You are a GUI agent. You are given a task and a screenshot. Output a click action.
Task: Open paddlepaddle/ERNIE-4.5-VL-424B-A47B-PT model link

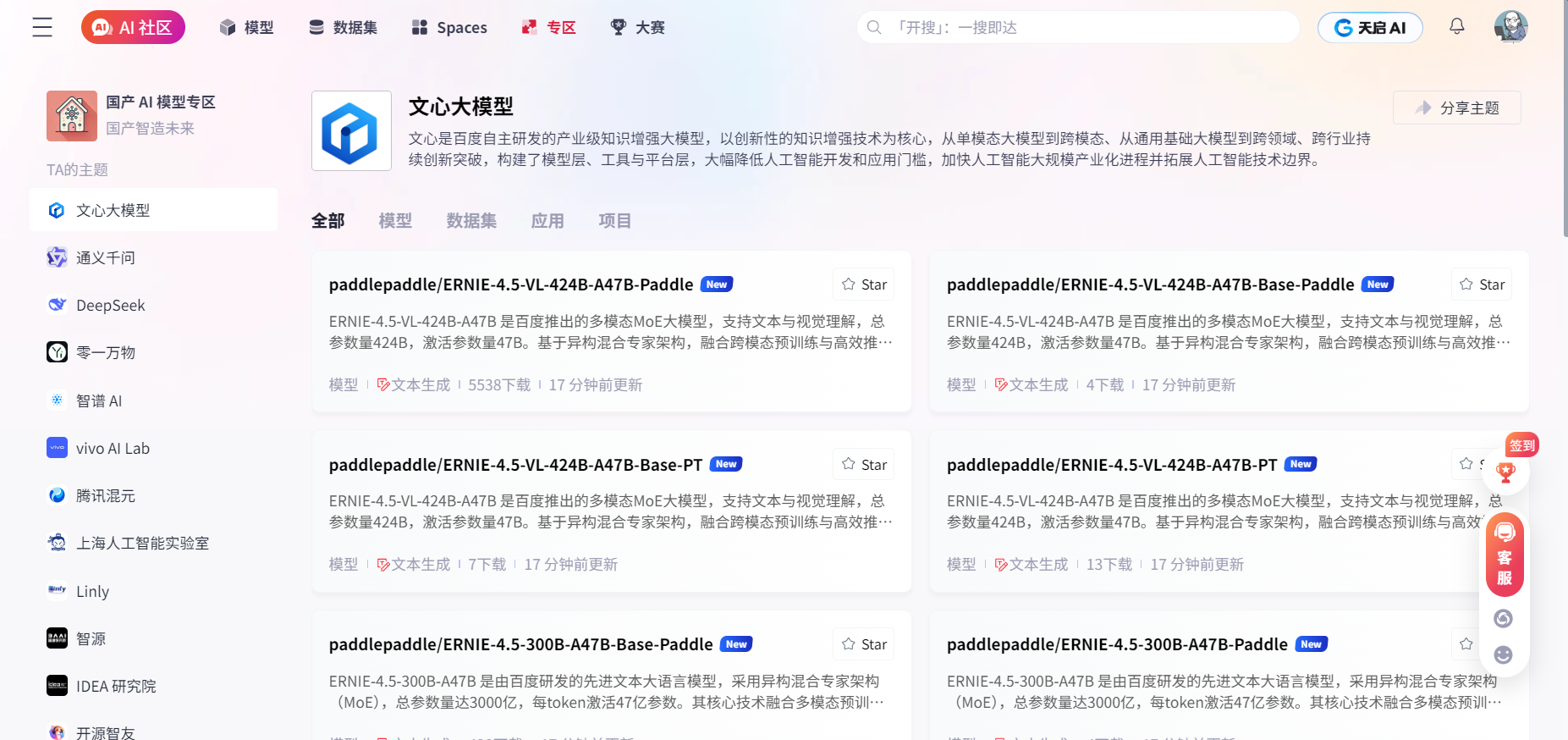[1112, 465]
